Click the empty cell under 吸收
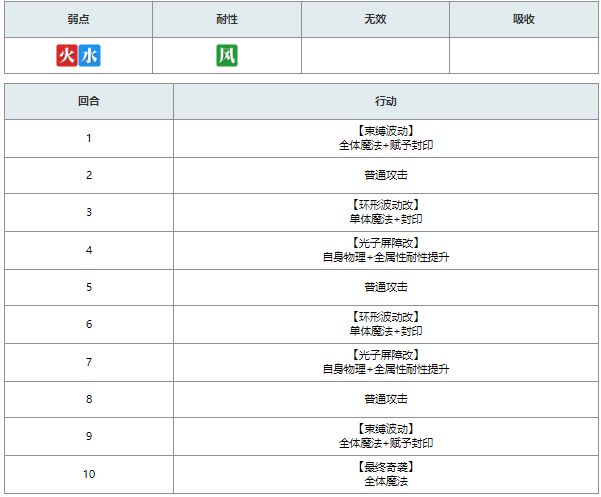 pyautogui.click(x=523, y=56)
